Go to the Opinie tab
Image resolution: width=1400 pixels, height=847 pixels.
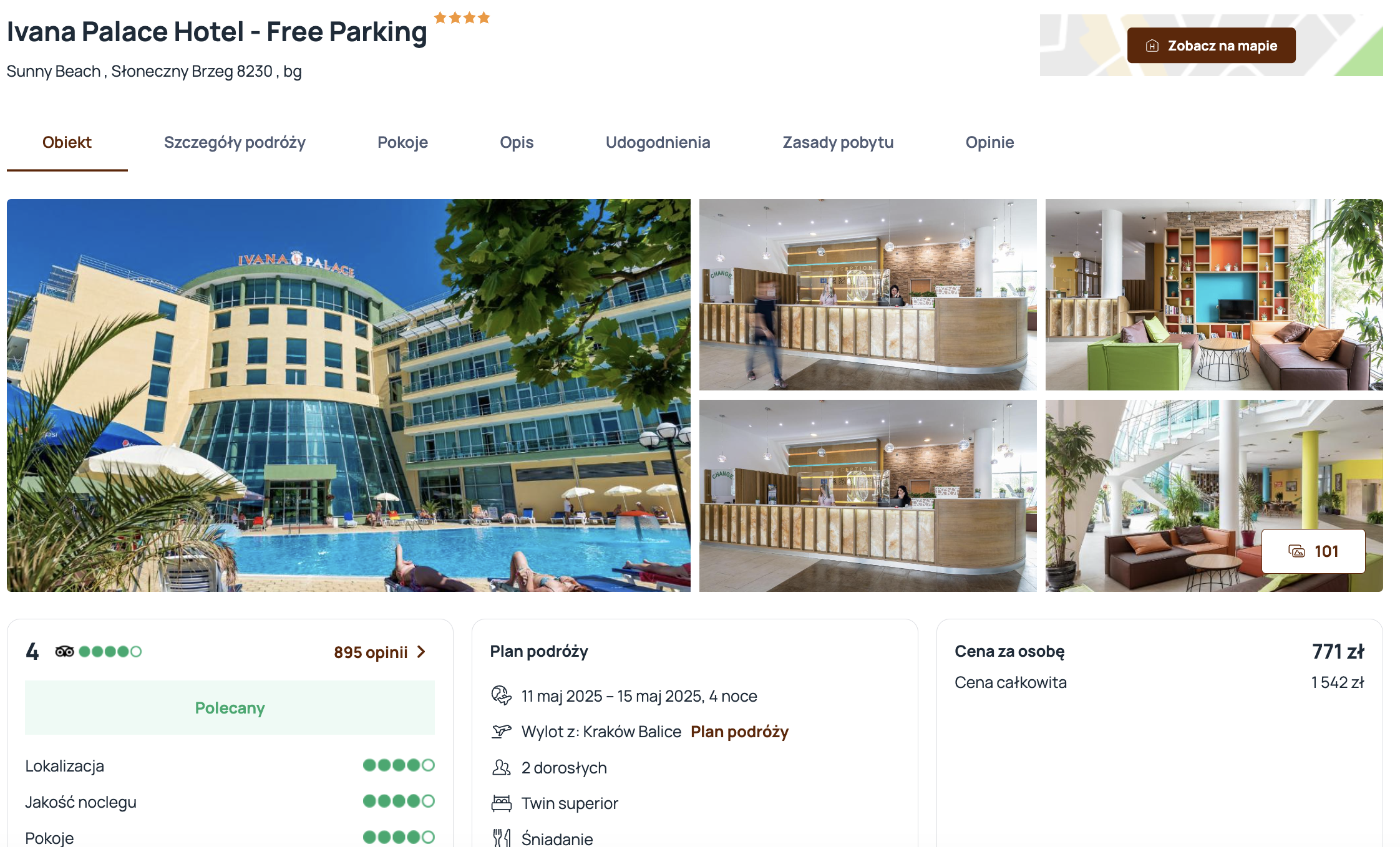tap(989, 142)
